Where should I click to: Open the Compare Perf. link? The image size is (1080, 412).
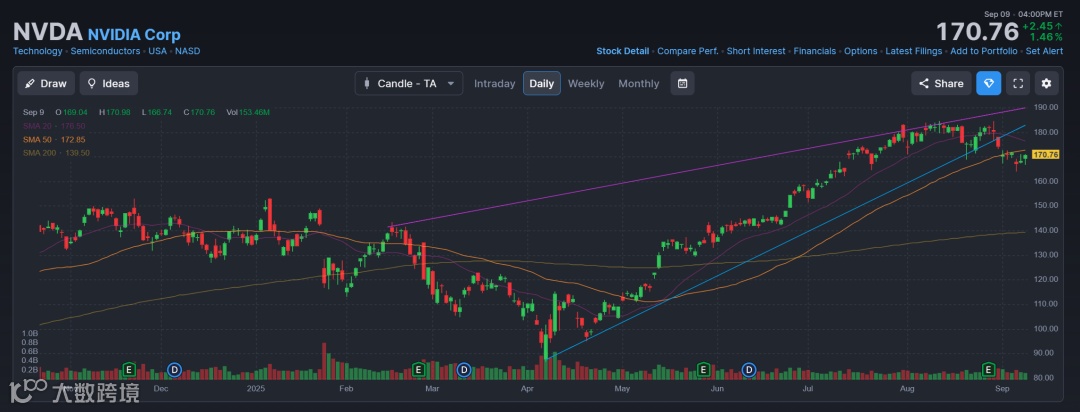point(687,51)
